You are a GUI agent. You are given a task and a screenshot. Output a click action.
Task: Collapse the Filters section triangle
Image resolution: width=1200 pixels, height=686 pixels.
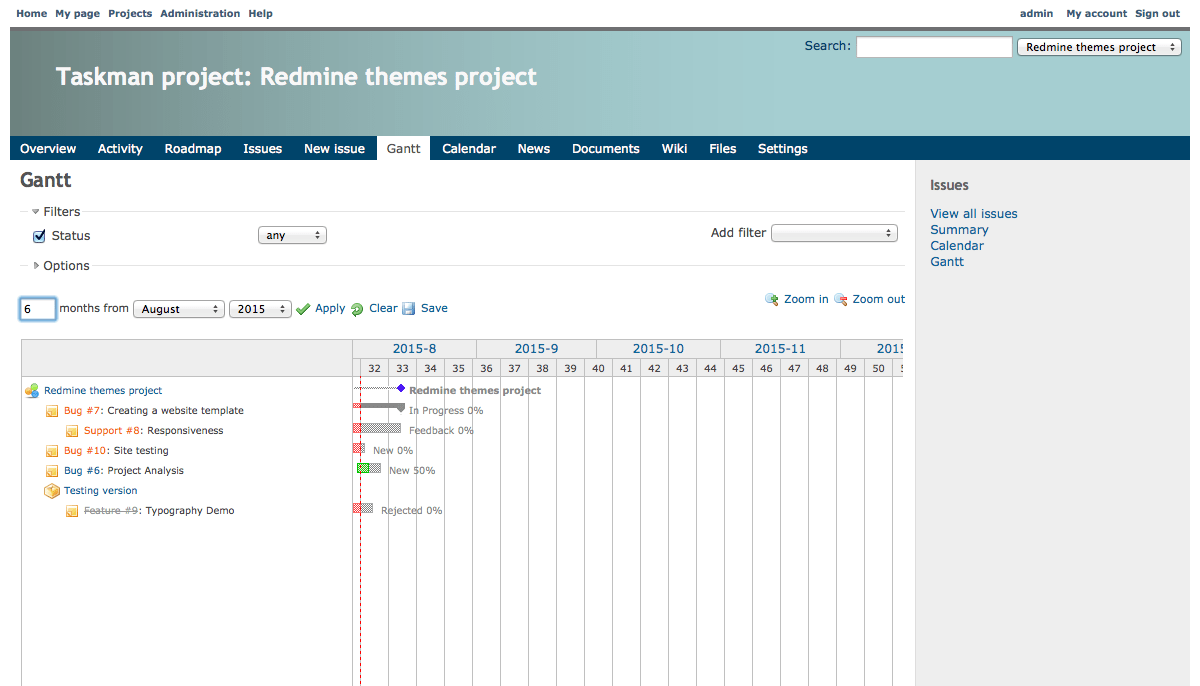[x=36, y=212]
